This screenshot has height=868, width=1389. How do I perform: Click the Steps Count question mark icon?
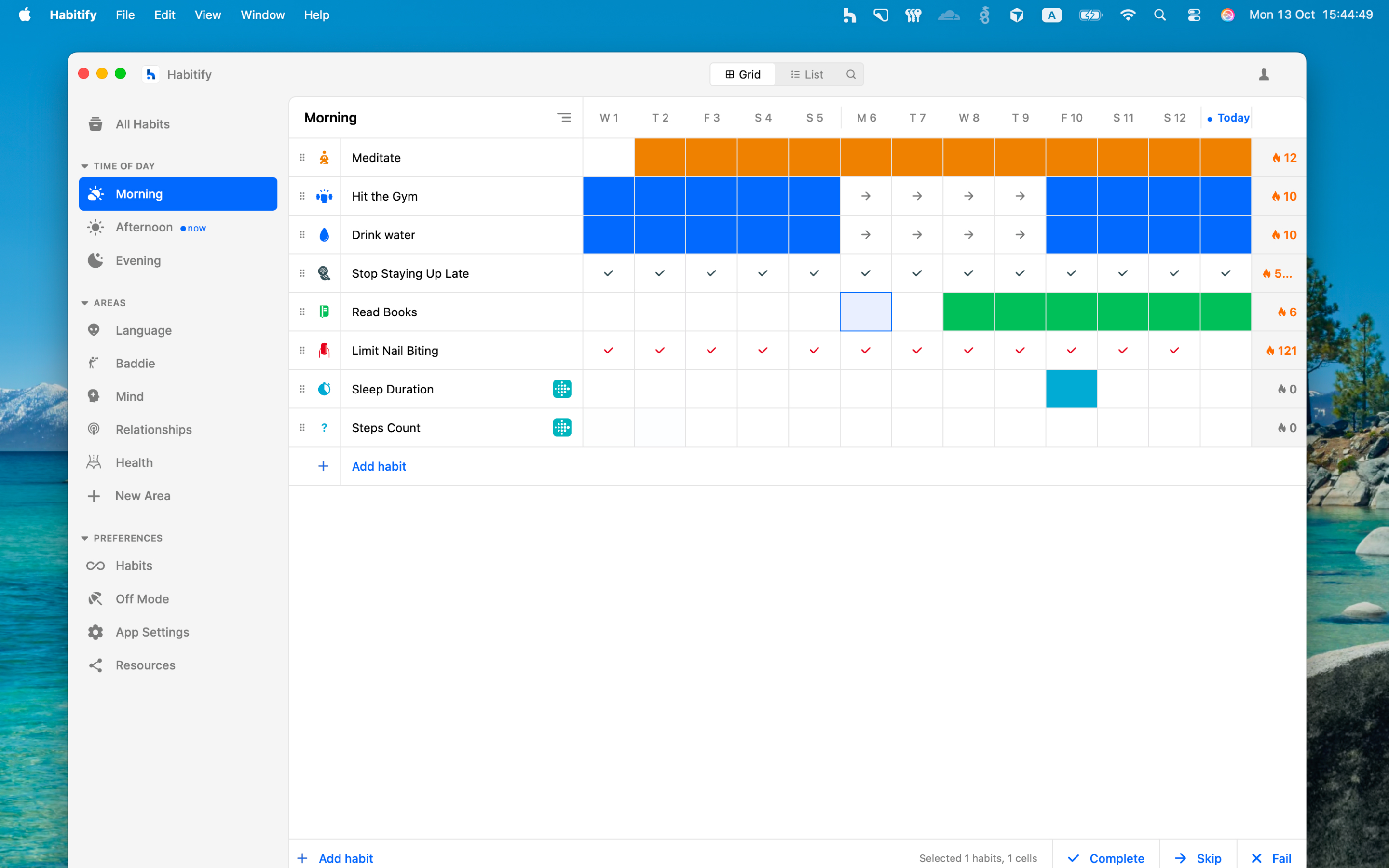click(x=324, y=428)
